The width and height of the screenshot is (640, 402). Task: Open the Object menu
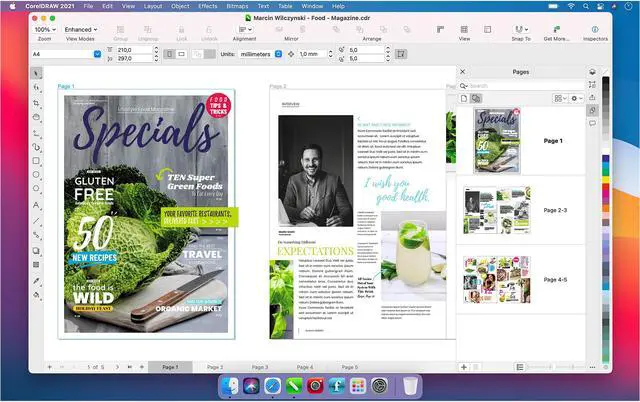tap(180, 6)
